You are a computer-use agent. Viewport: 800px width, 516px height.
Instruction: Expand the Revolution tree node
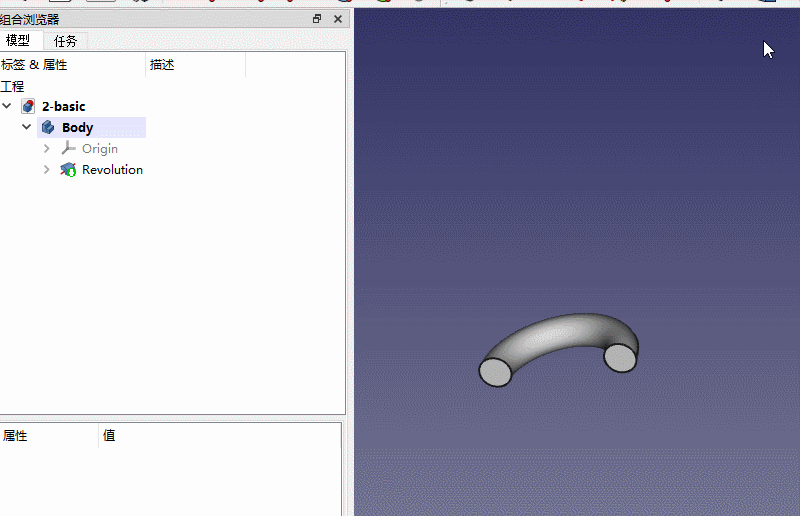pos(46,170)
